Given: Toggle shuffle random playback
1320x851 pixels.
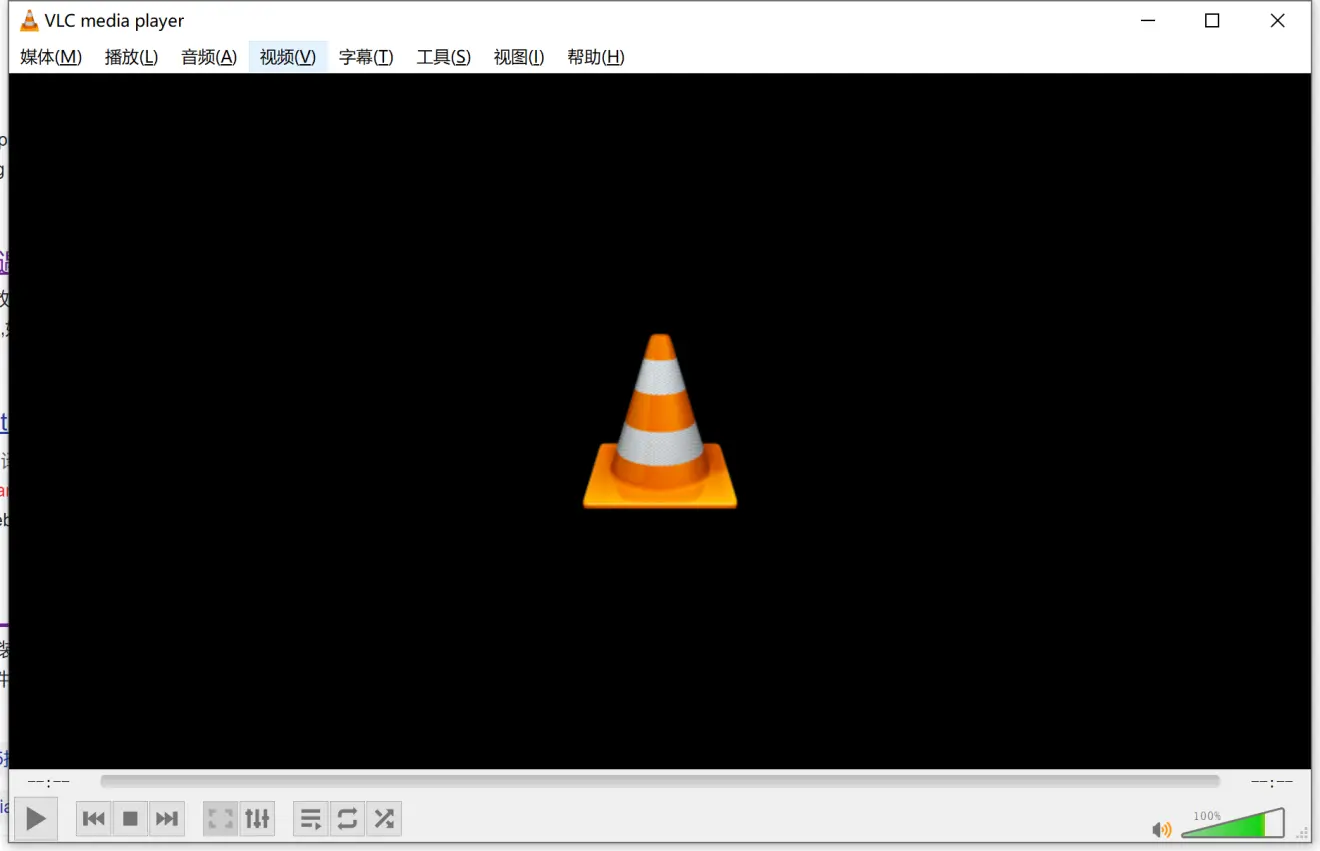Looking at the screenshot, I should (384, 820).
